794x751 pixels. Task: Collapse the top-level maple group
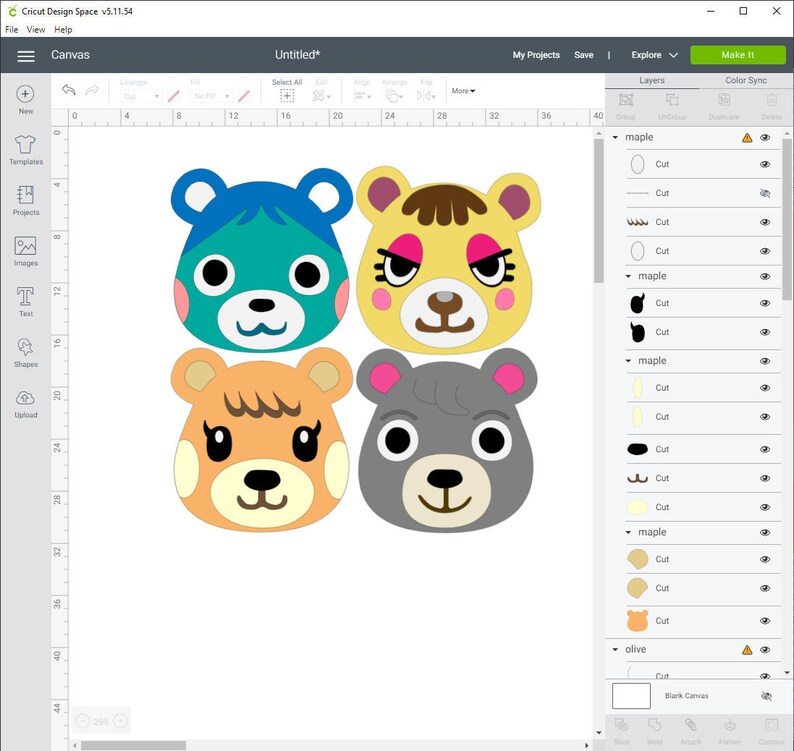pyautogui.click(x=615, y=137)
